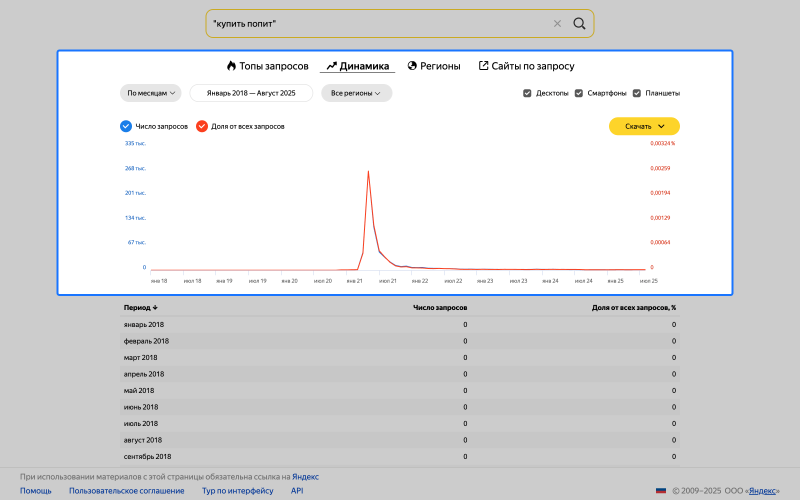
Task: Click the globe icon beside Регионы
Action: [x=412, y=66]
